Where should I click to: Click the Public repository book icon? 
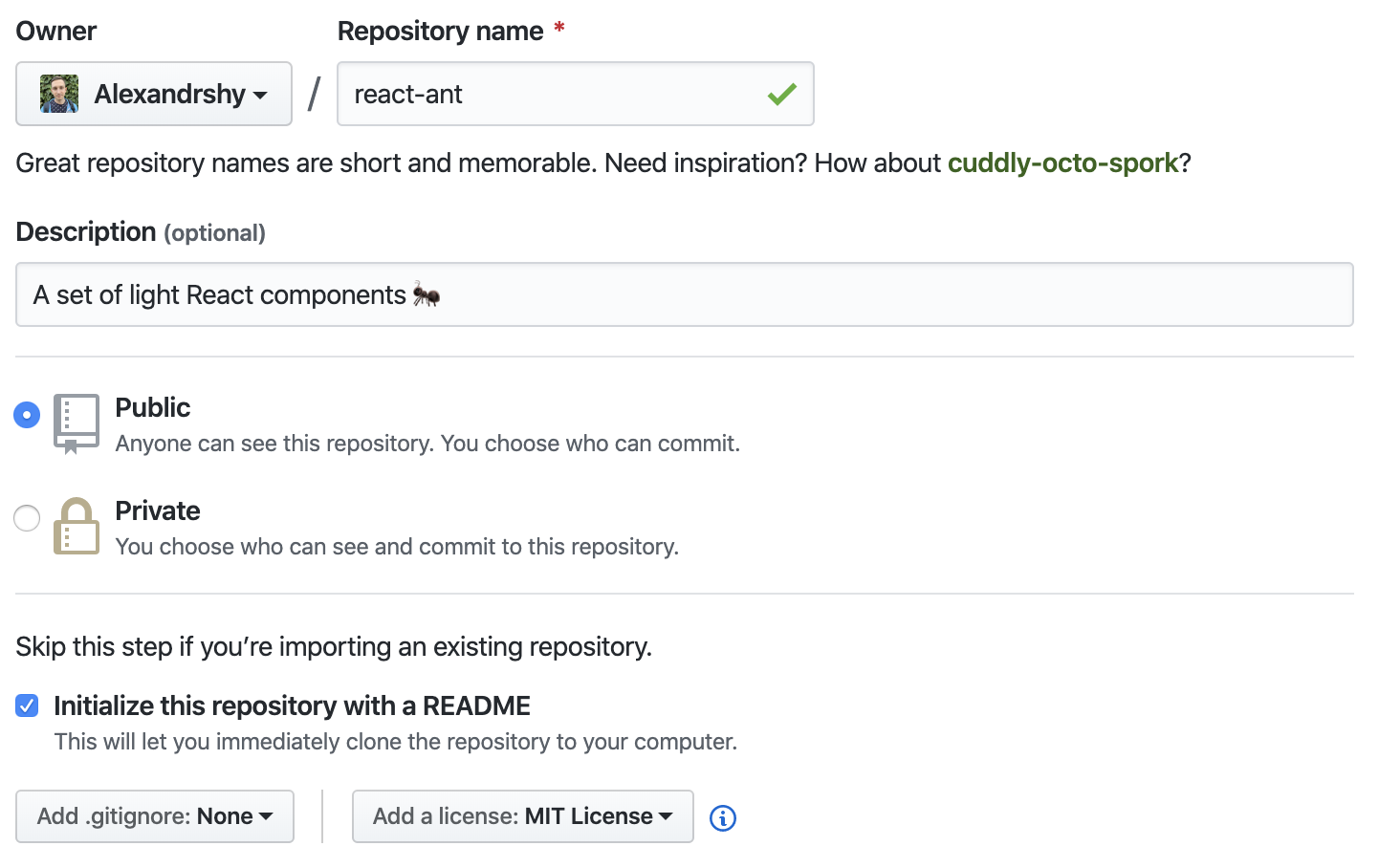pyautogui.click(x=77, y=422)
